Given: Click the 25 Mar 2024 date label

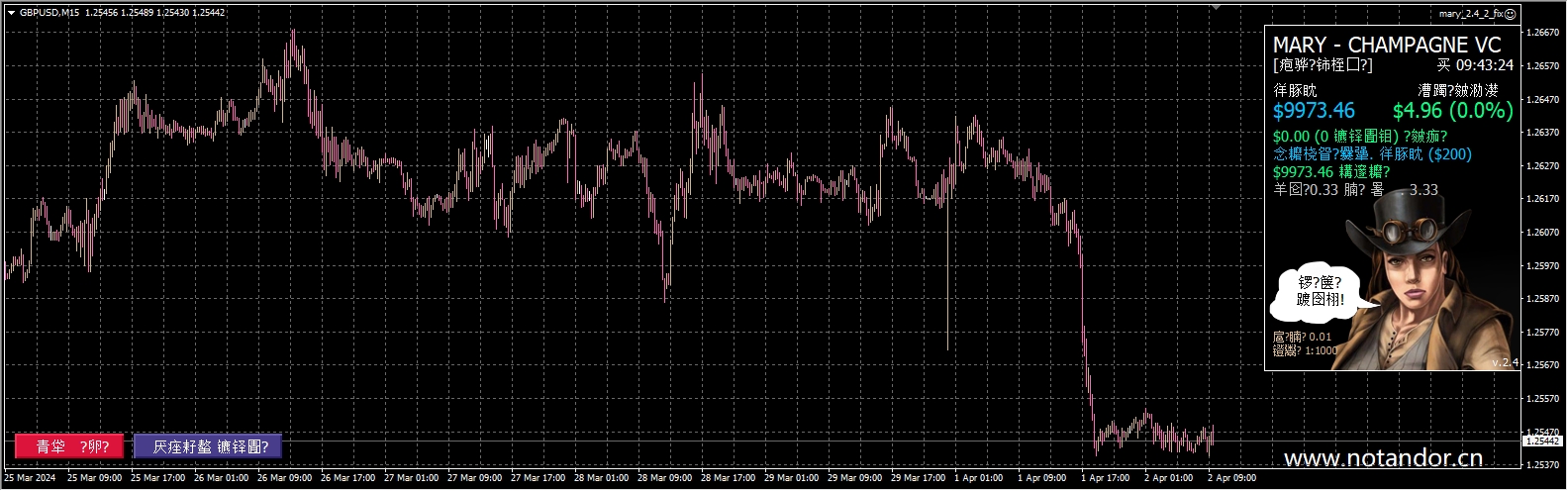Looking at the screenshot, I should tap(30, 479).
